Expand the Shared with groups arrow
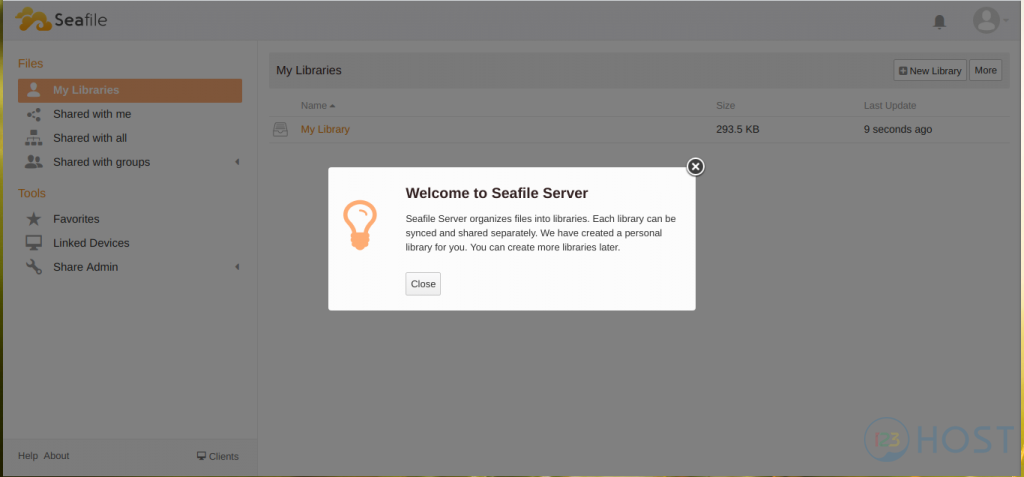The width and height of the screenshot is (1024, 477). pyautogui.click(x=237, y=162)
